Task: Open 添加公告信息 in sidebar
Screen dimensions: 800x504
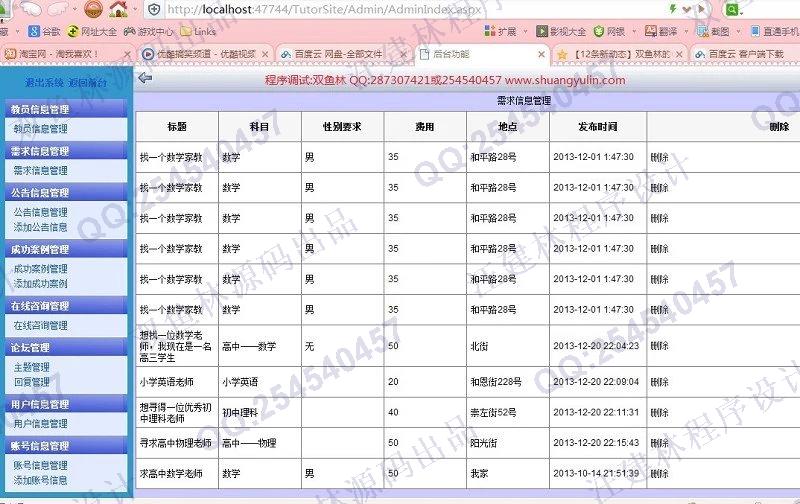Action: [x=40, y=227]
